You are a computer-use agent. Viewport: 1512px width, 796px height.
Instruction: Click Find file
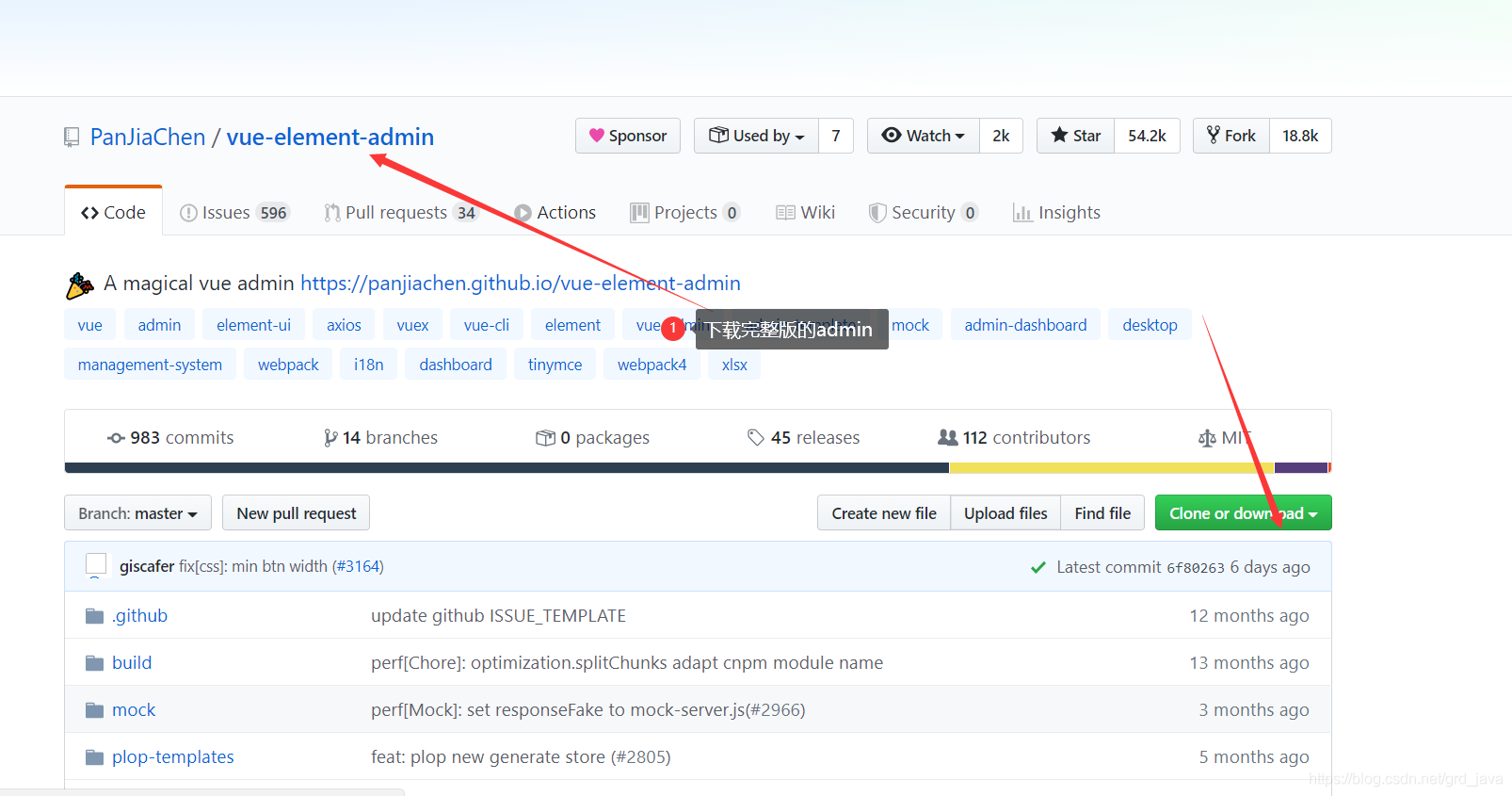coord(1102,512)
